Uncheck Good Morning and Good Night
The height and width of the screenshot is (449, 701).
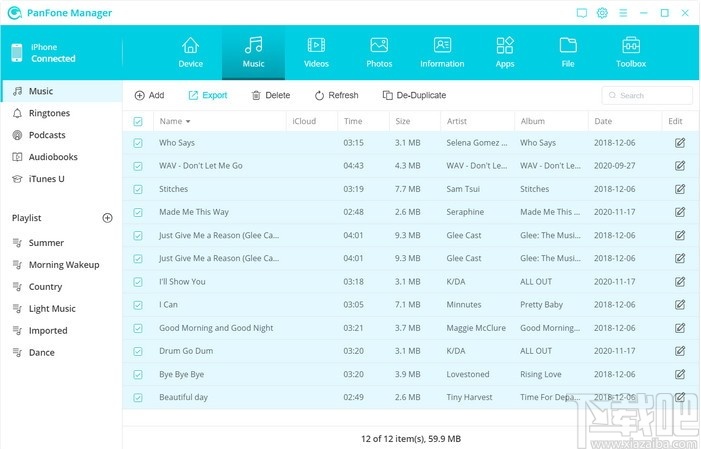click(x=138, y=328)
